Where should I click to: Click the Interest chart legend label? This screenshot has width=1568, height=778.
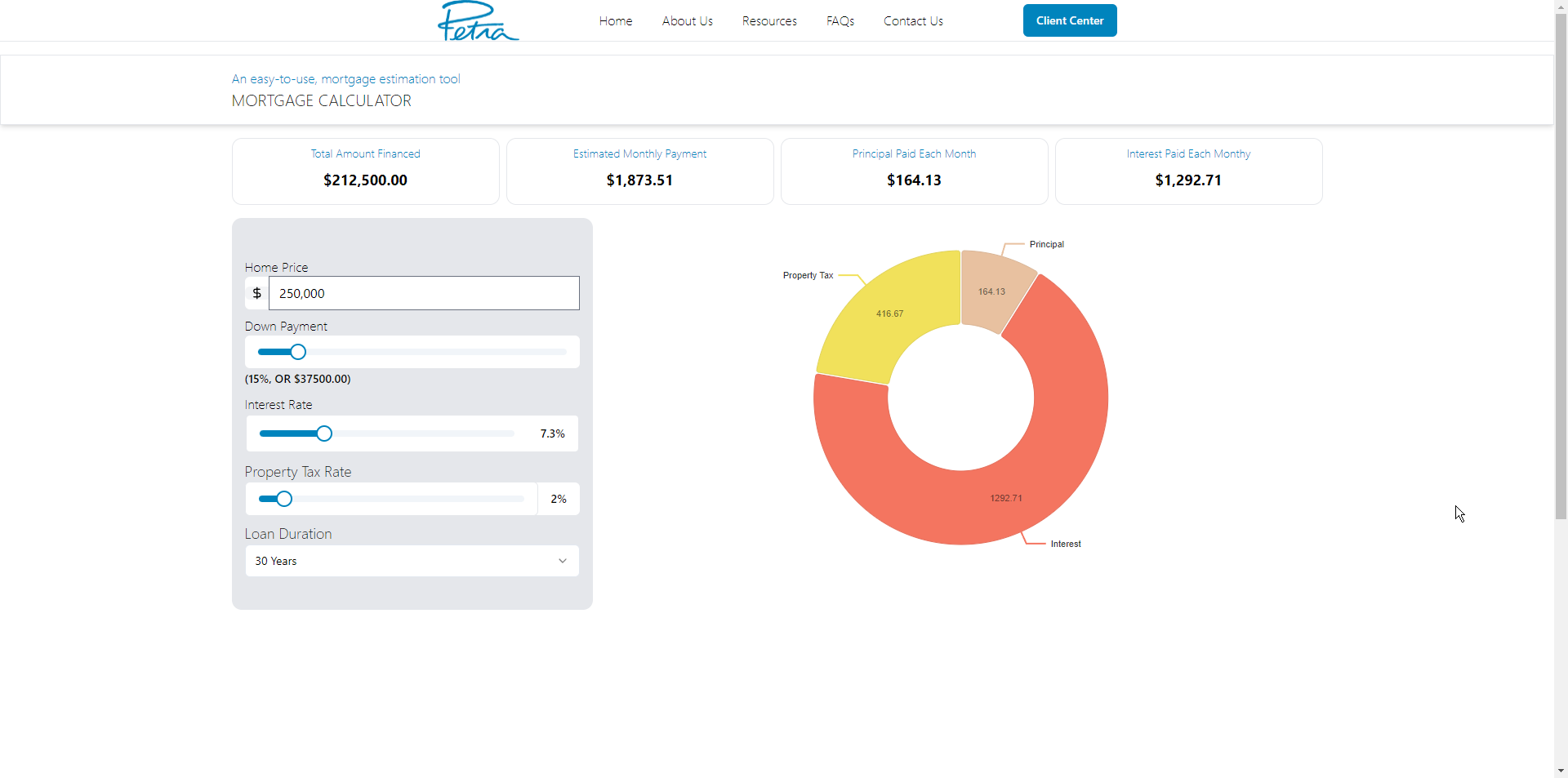pyautogui.click(x=1066, y=544)
